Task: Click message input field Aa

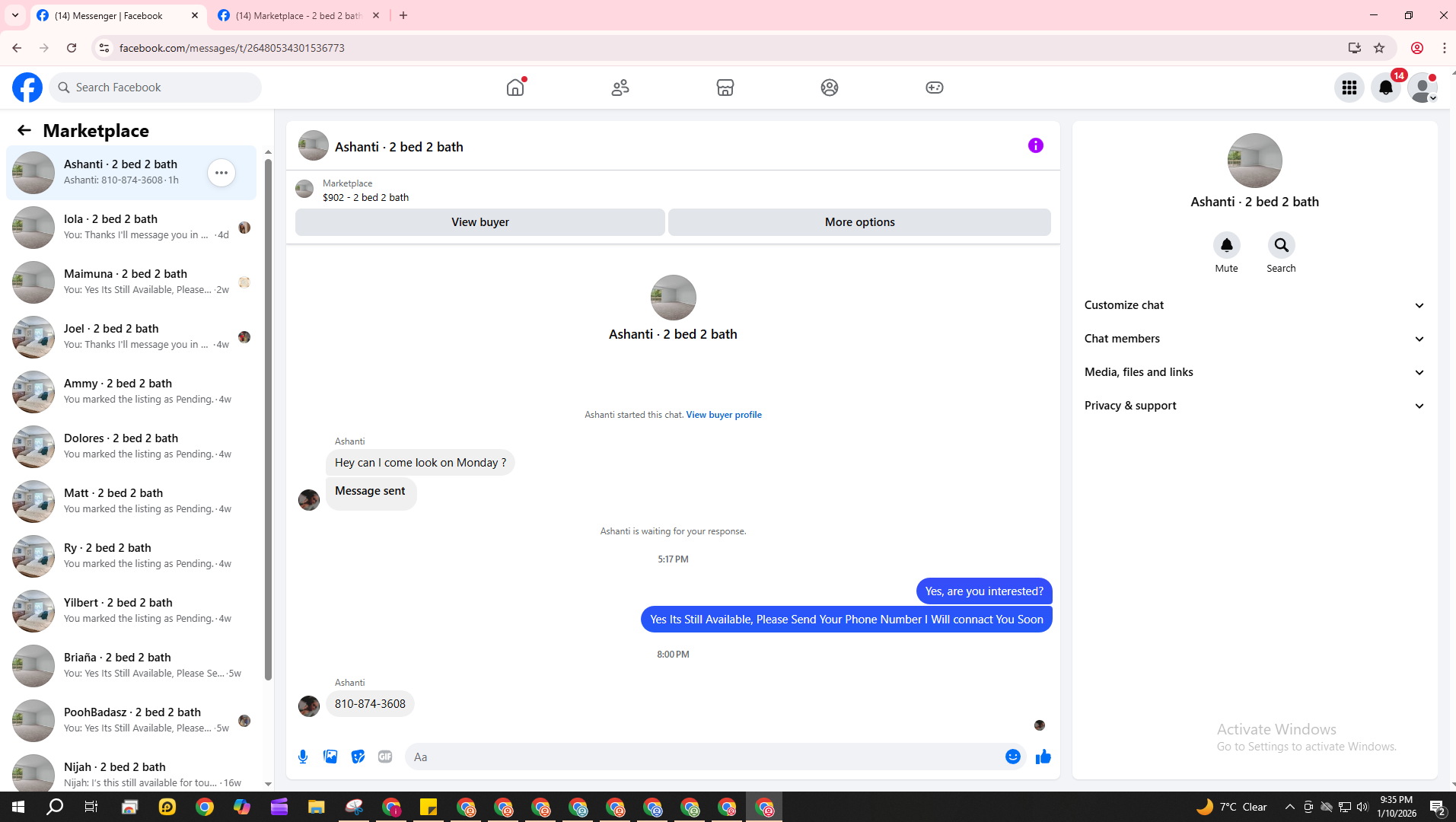Action: [x=705, y=757]
